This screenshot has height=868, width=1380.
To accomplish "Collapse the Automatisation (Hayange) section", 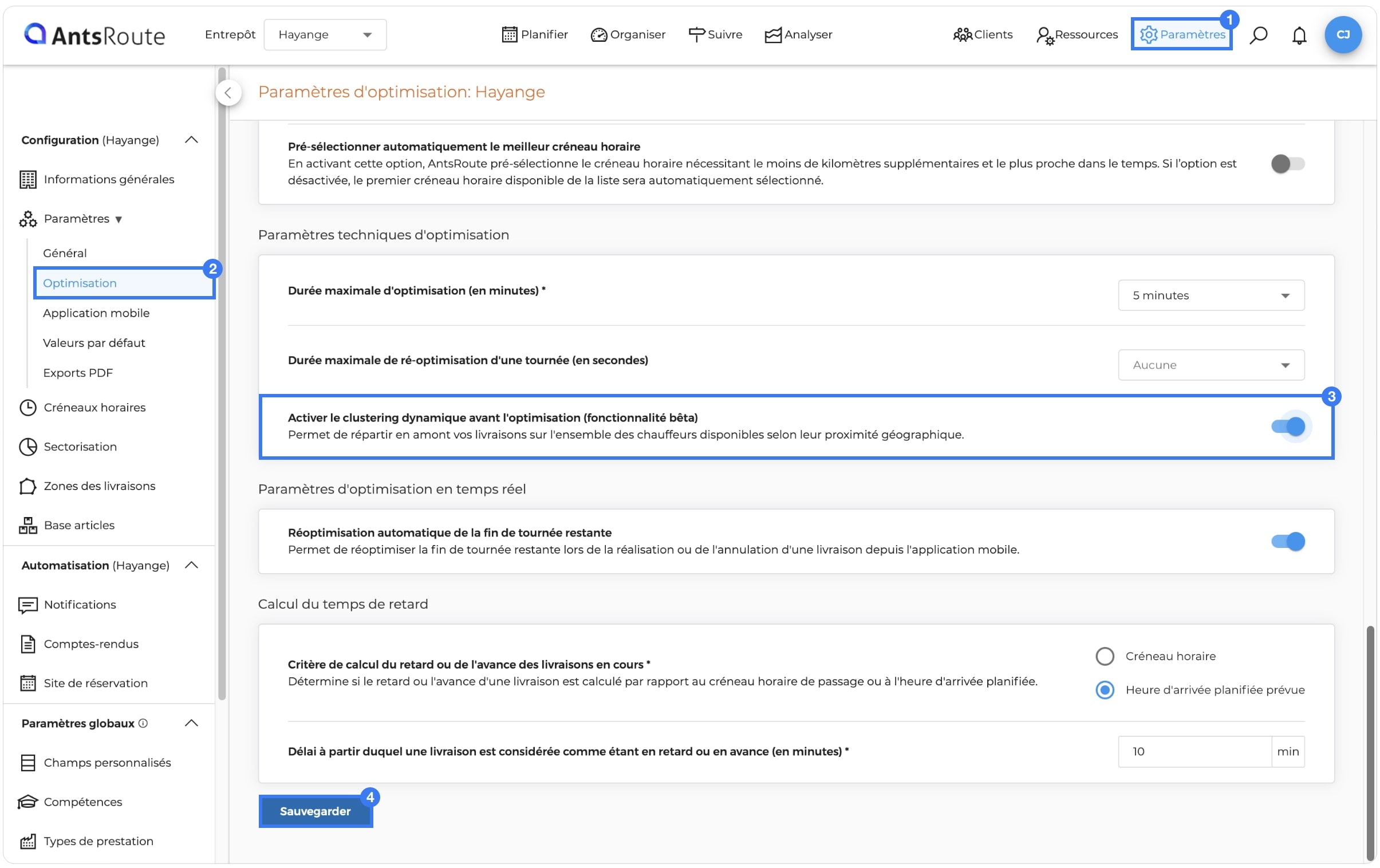I will click(191, 566).
